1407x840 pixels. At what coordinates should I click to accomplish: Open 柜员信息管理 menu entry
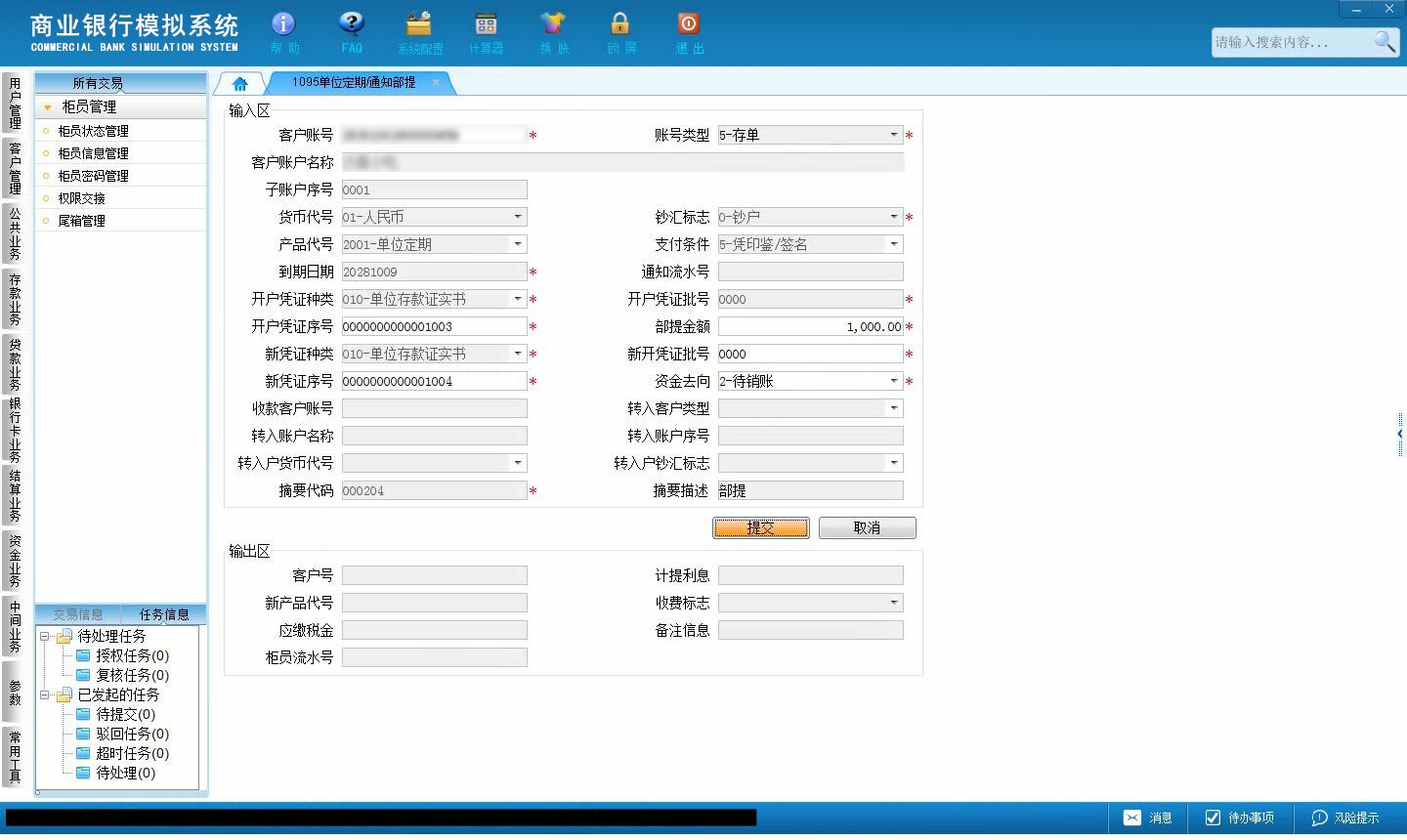coord(93,153)
